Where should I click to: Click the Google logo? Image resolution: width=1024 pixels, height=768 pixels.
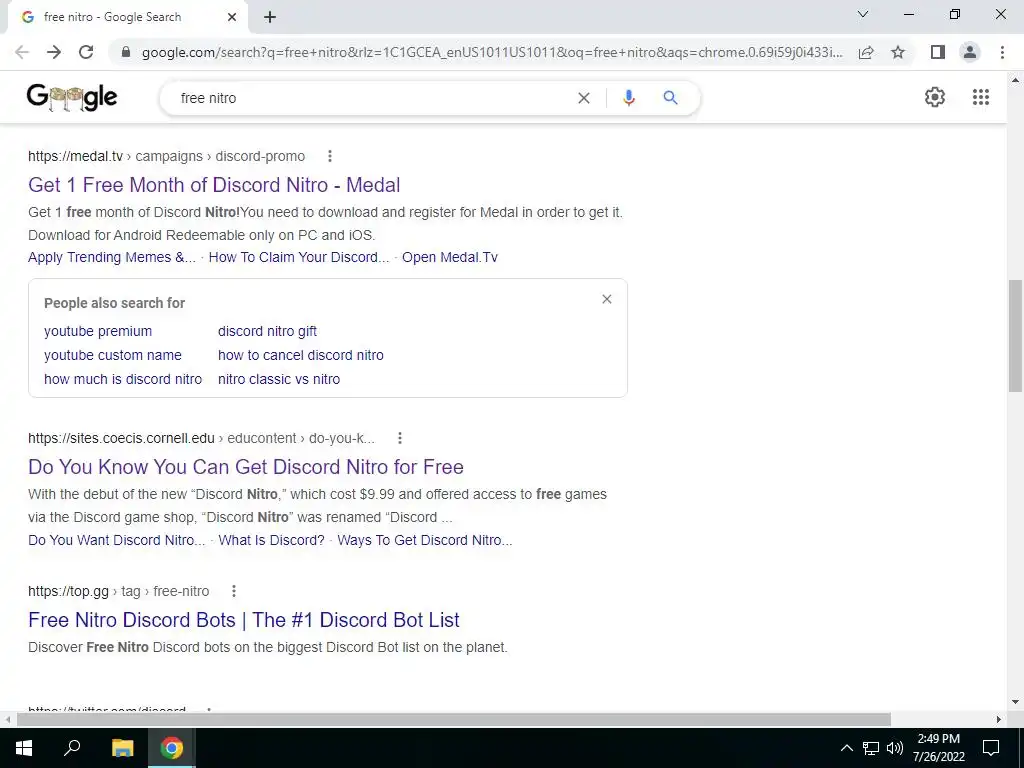pyautogui.click(x=72, y=98)
